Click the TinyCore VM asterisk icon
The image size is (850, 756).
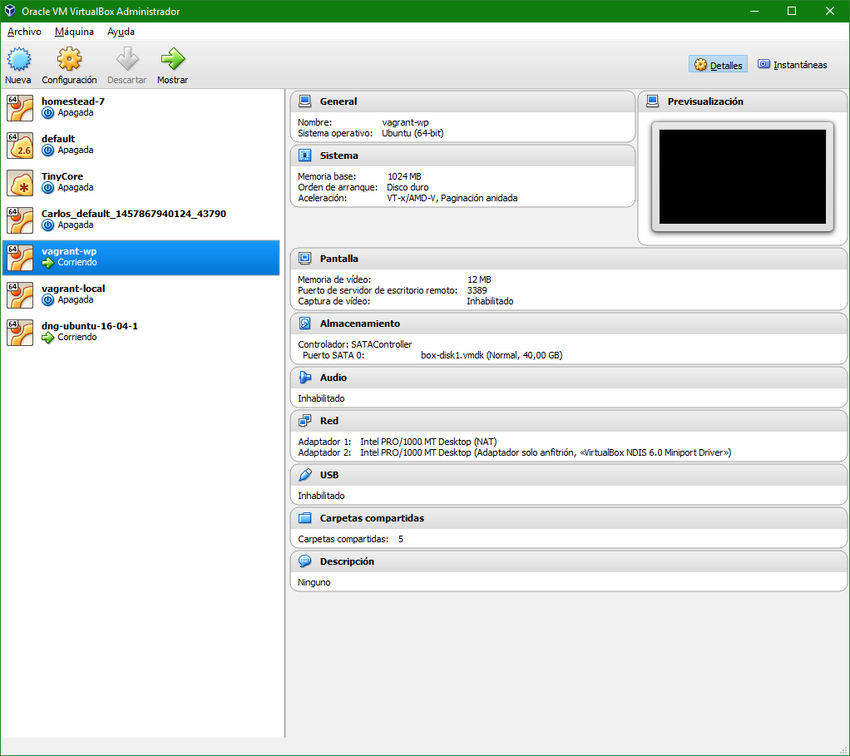click(20, 182)
